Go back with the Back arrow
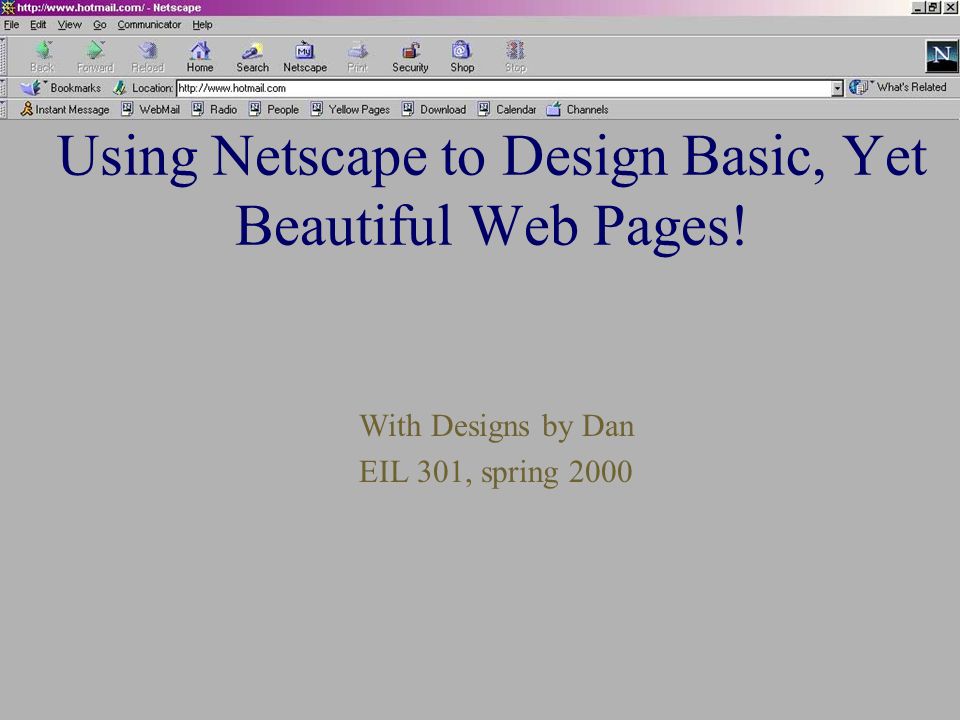Image resolution: width=960 pixels, height=720 pixels. (42, 57)
